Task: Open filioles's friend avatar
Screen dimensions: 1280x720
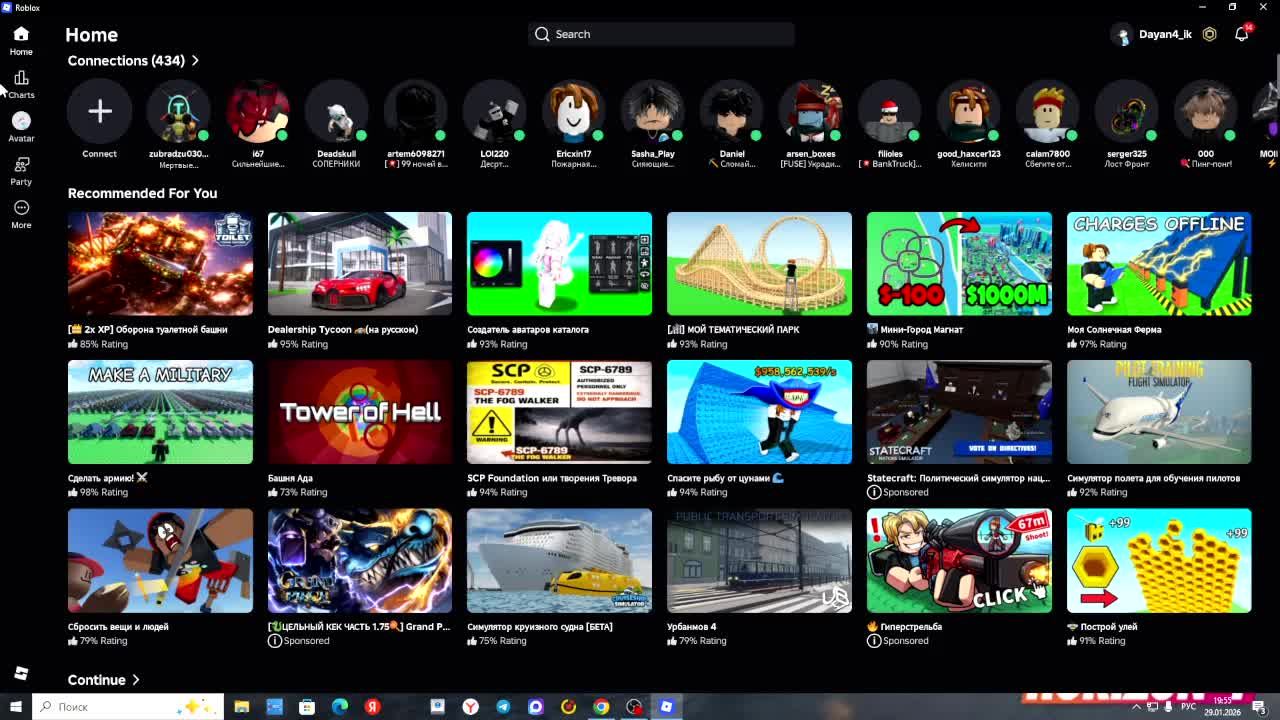Action: pyautogui.click(x=889, y=111)
